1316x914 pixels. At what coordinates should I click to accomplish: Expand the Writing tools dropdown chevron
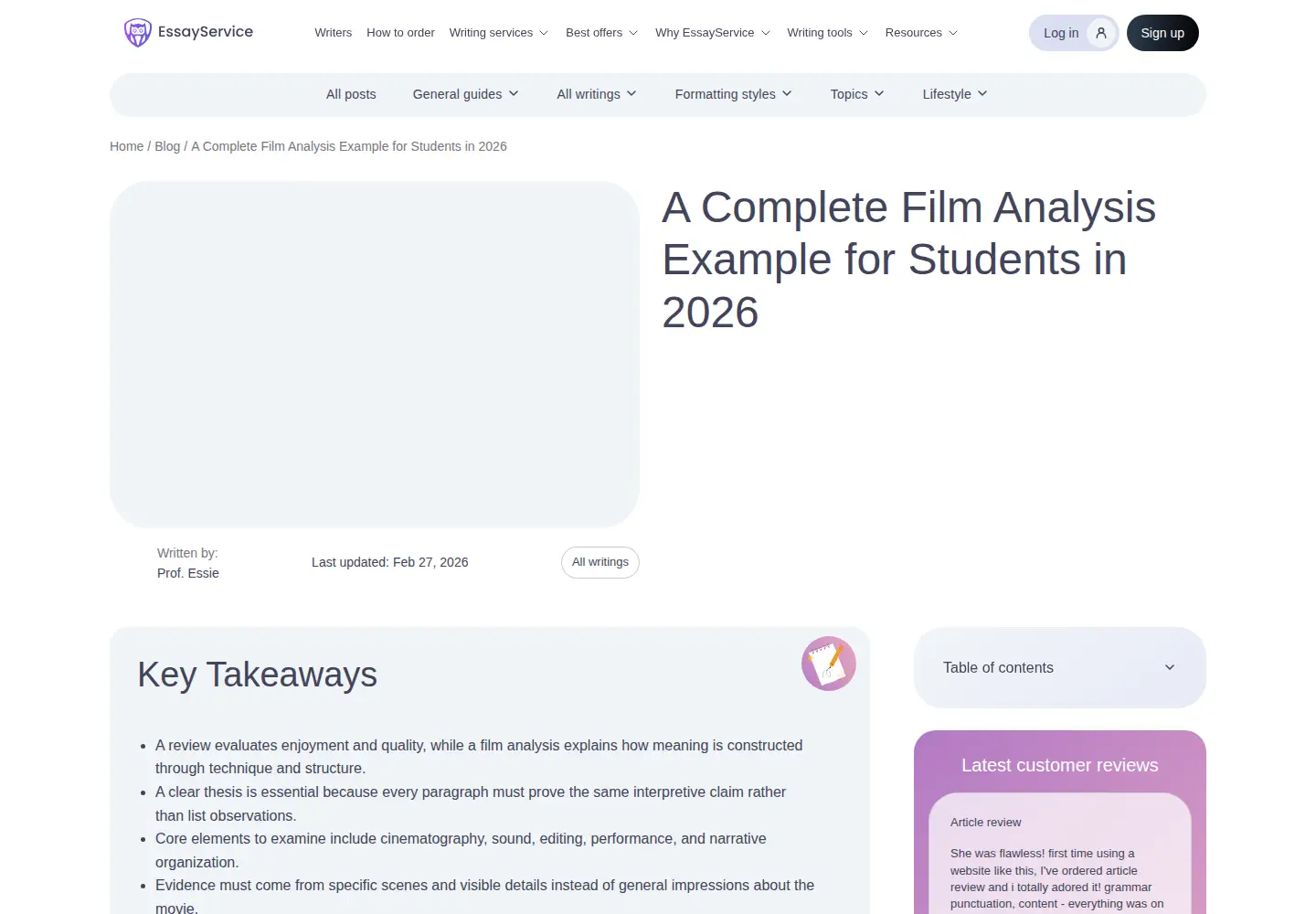[x=864, y=33]
